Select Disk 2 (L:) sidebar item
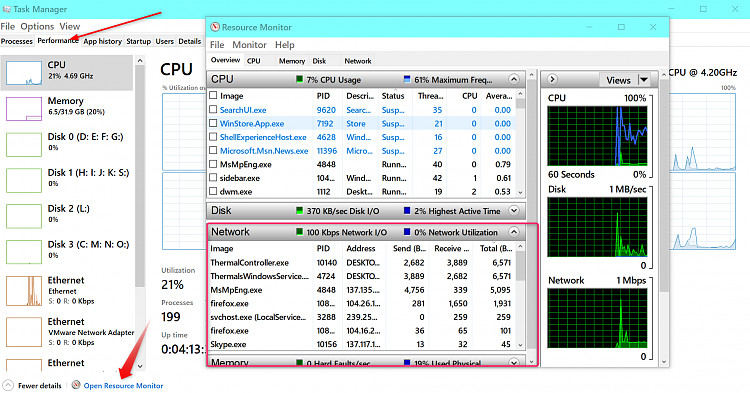Viewport: 750px width, 393px height. (x=67, y=216)
